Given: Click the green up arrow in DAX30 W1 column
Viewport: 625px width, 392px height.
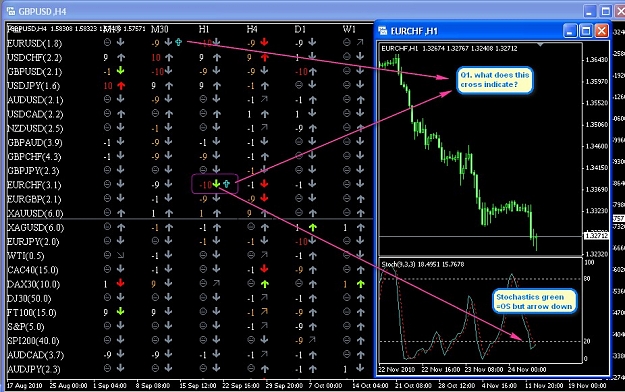Looking at the screenshot, I should point(360,284).
